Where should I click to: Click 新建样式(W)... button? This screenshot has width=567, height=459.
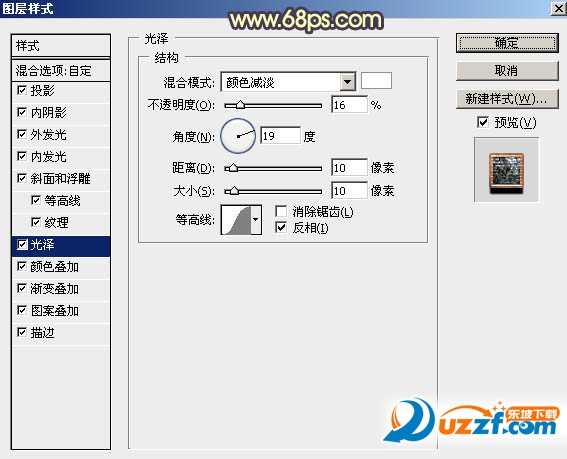point(507,98)
